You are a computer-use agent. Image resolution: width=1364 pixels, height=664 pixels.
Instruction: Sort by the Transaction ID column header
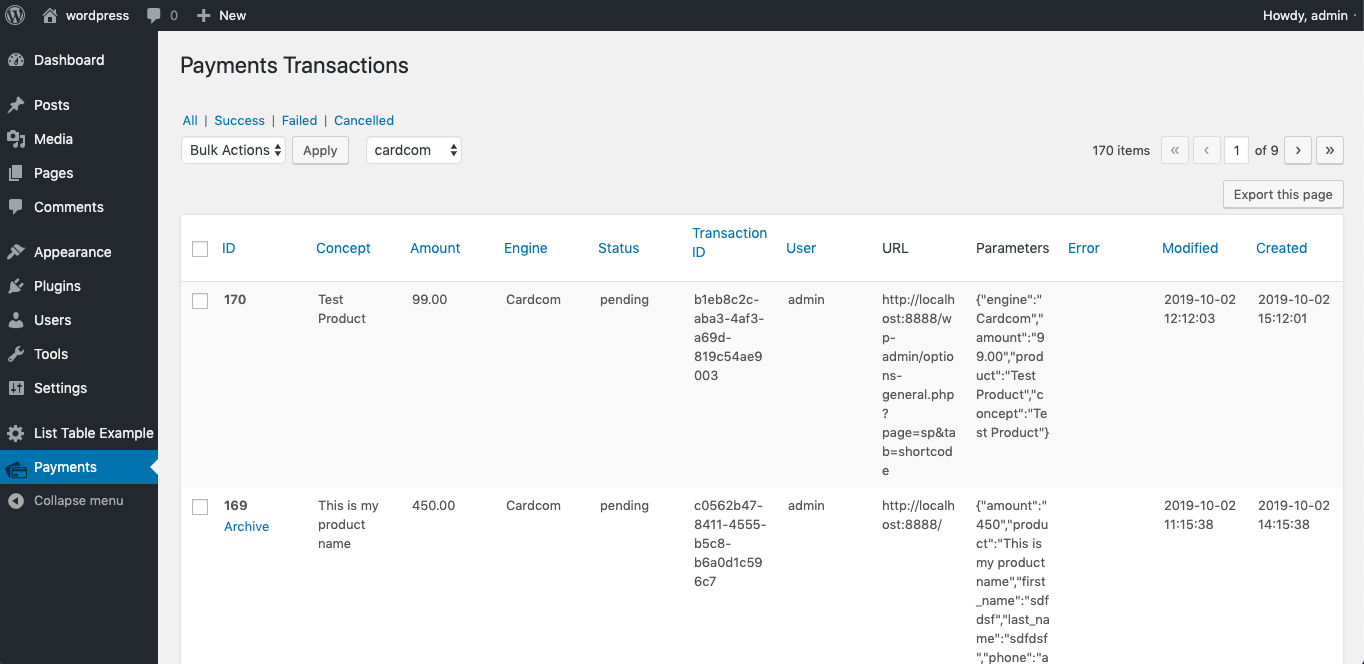[x=729, y=242]
